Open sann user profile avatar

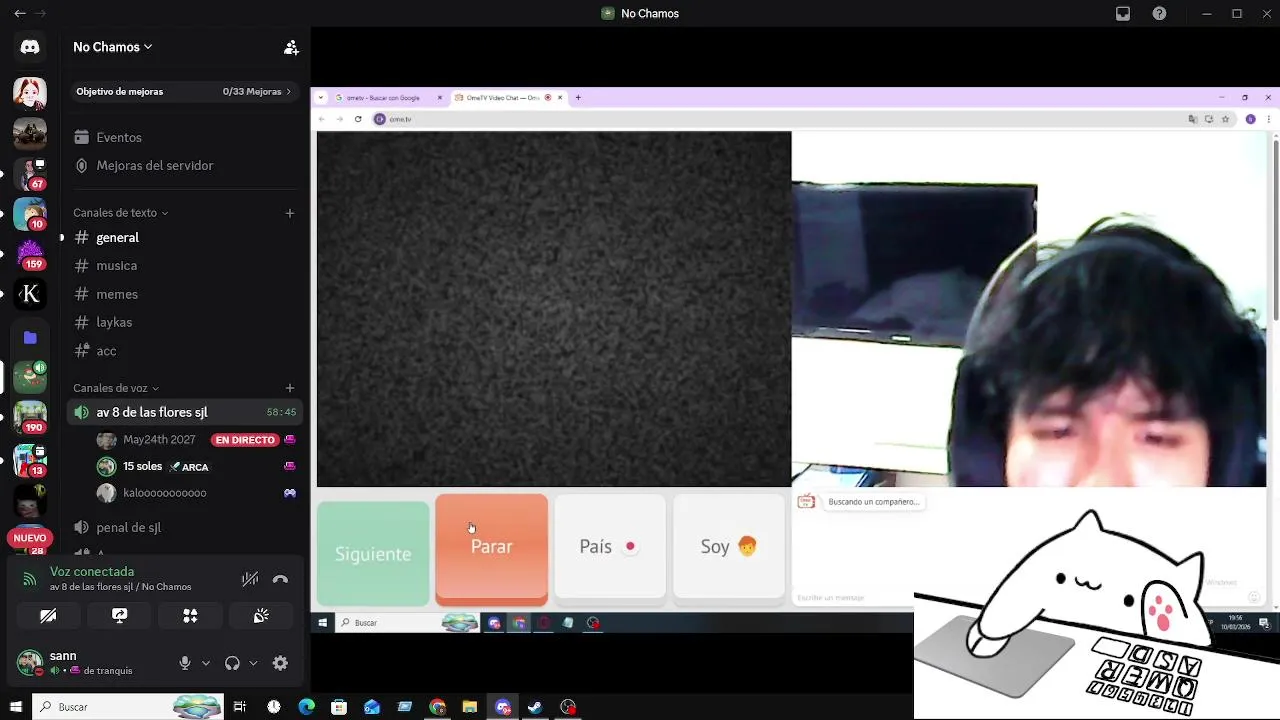coord(30,662)
